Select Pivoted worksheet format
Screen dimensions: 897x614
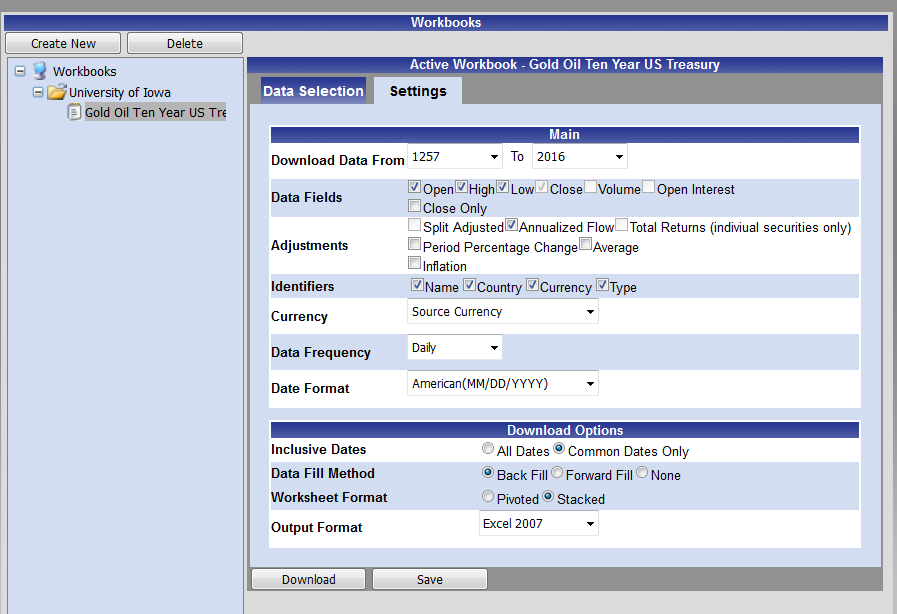(488, 497)
